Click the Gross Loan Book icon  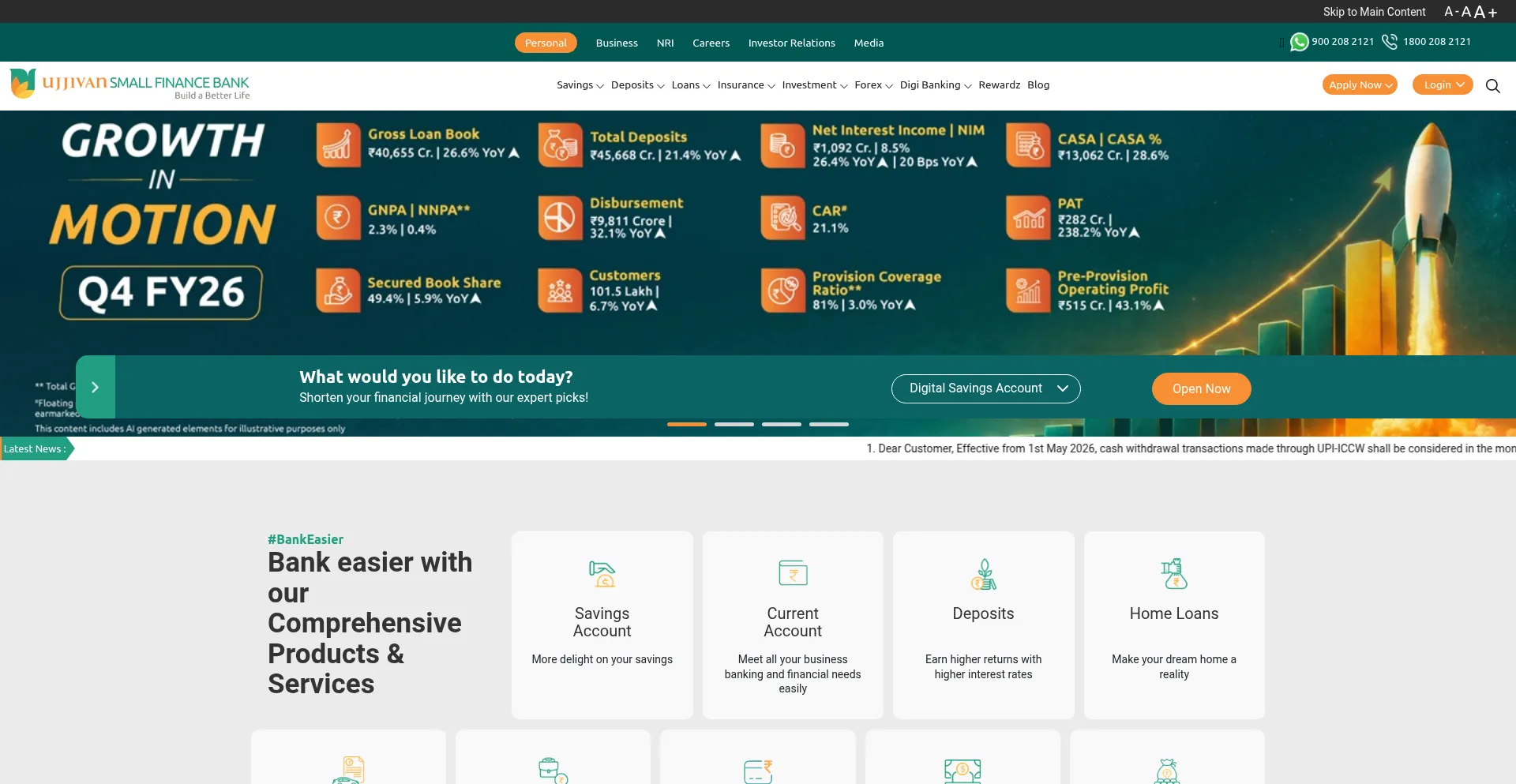[338, 144]
